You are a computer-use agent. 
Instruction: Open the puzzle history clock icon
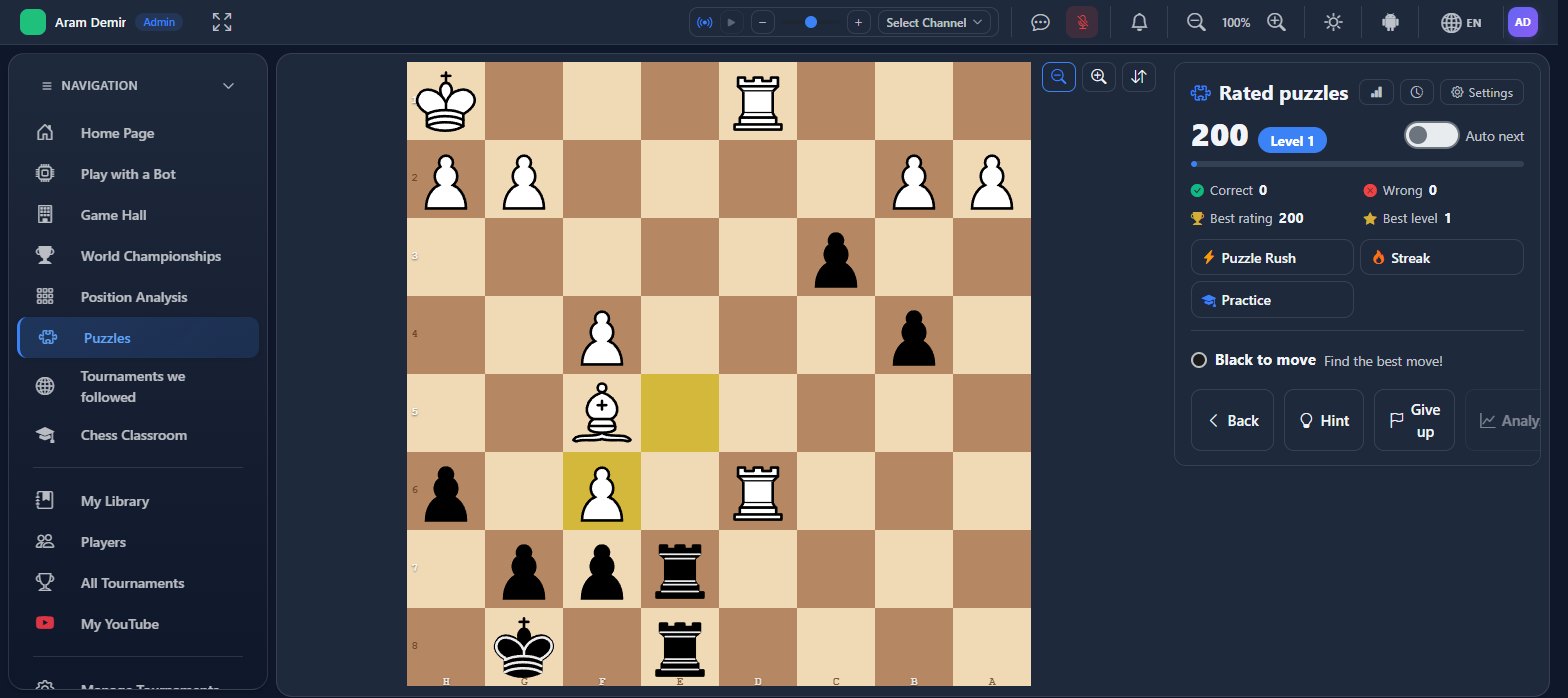tap(1416, 92)
